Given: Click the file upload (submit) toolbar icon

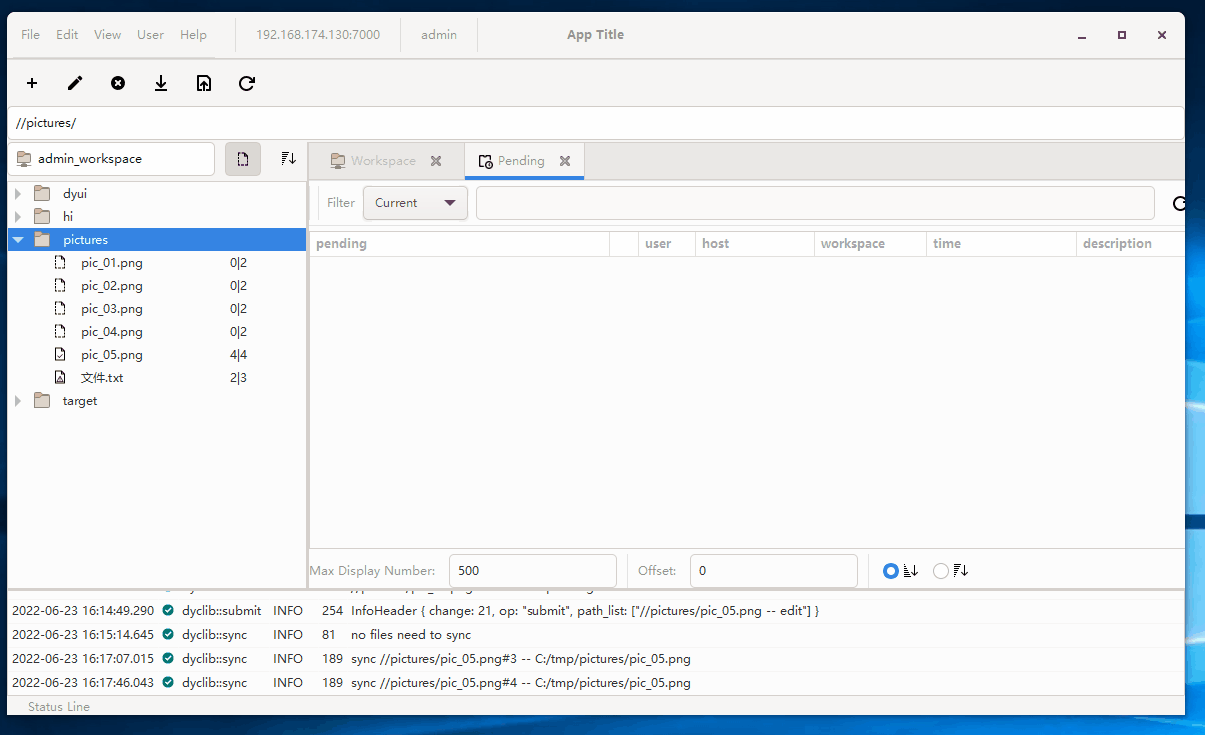Looking at the screenshot, I should [204, 84].
